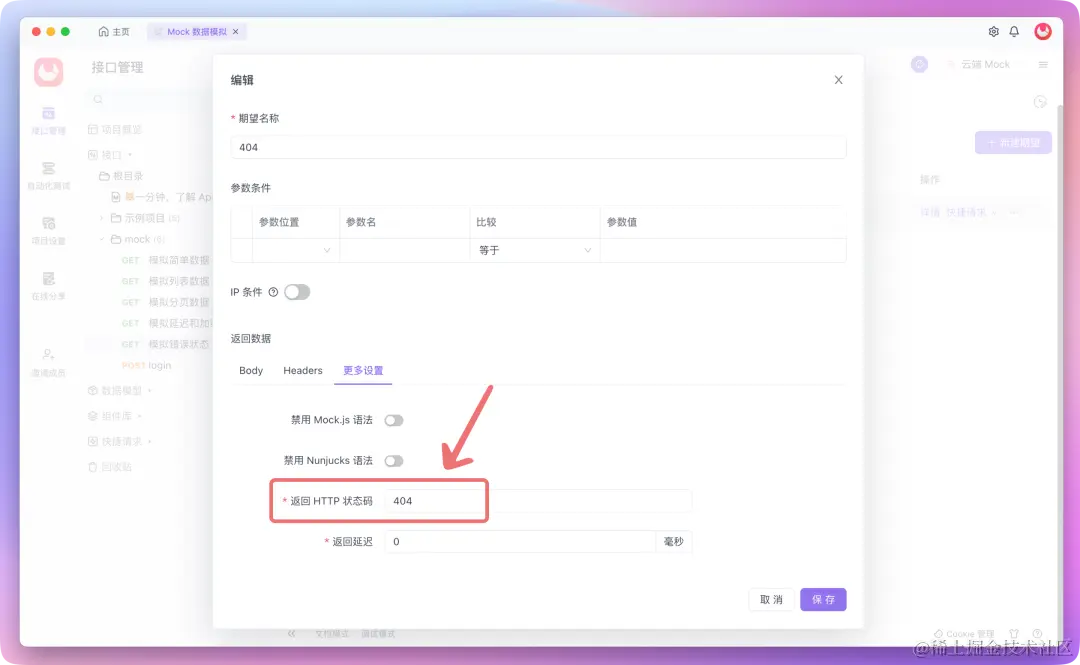The height and width of the screenshot is (665, 1080).
Task: Click the help icon in bottom status bar
Action: [1037, 633]
